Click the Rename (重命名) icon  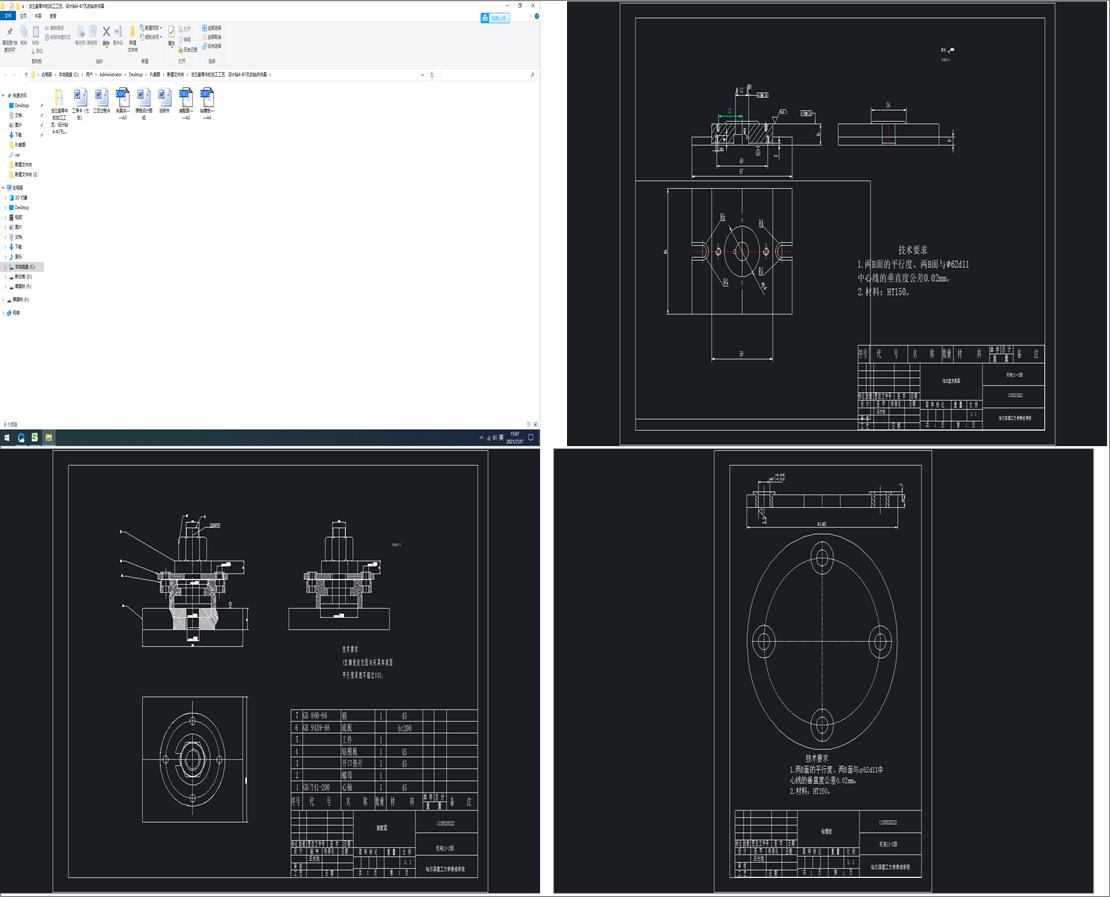[x=118, y=32]
